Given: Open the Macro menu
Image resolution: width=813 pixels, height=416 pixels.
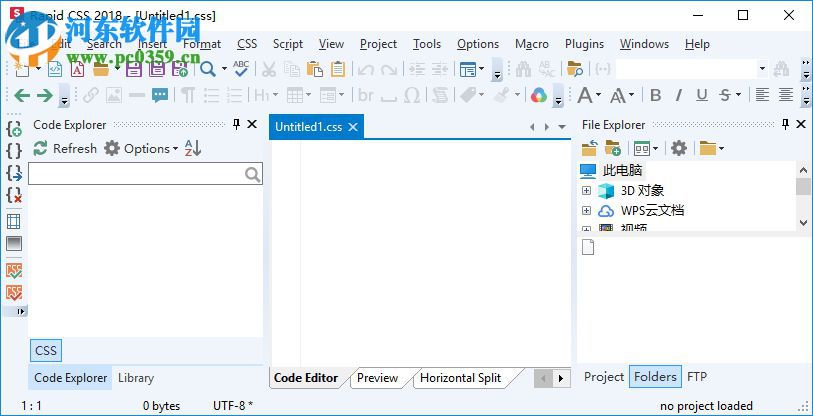Looking at the screenshot, I should 532,44.
